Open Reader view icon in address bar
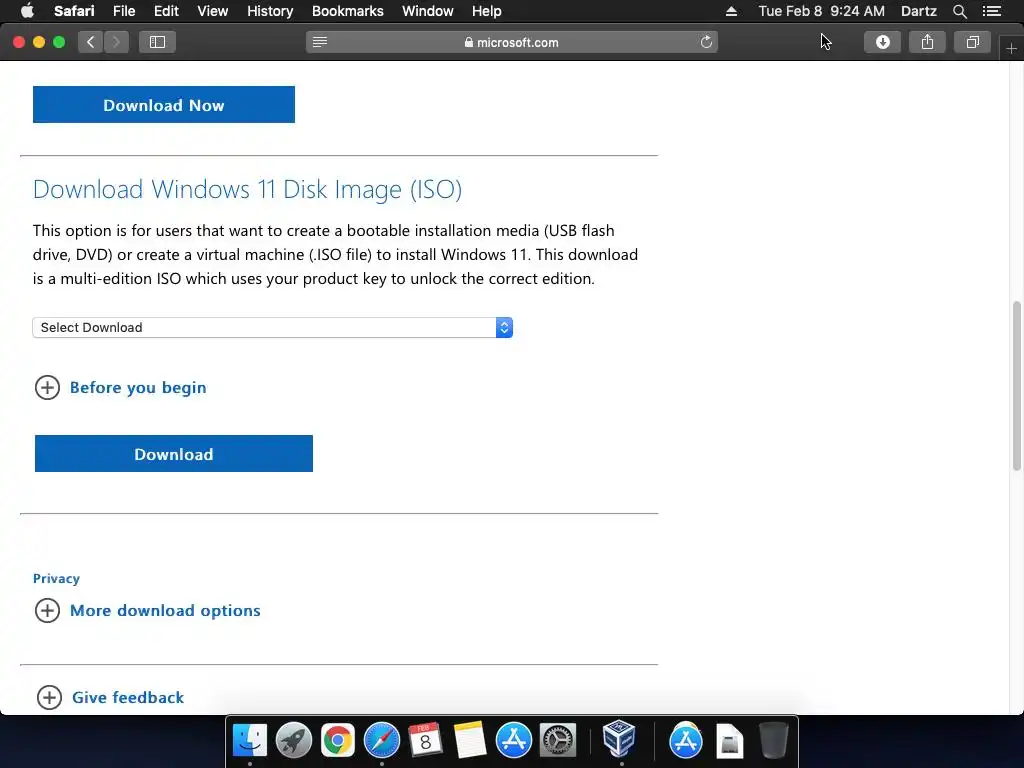 [319, 42]
